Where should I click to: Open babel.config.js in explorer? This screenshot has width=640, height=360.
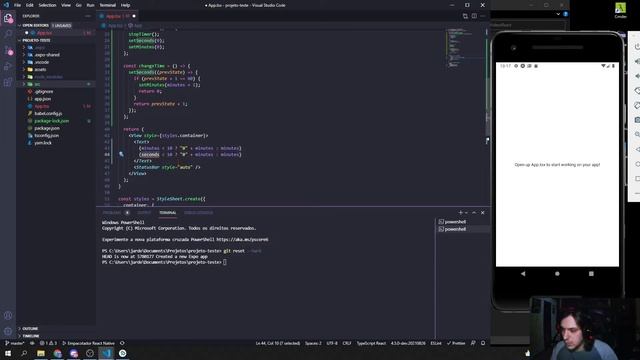[x=48, y=113]
